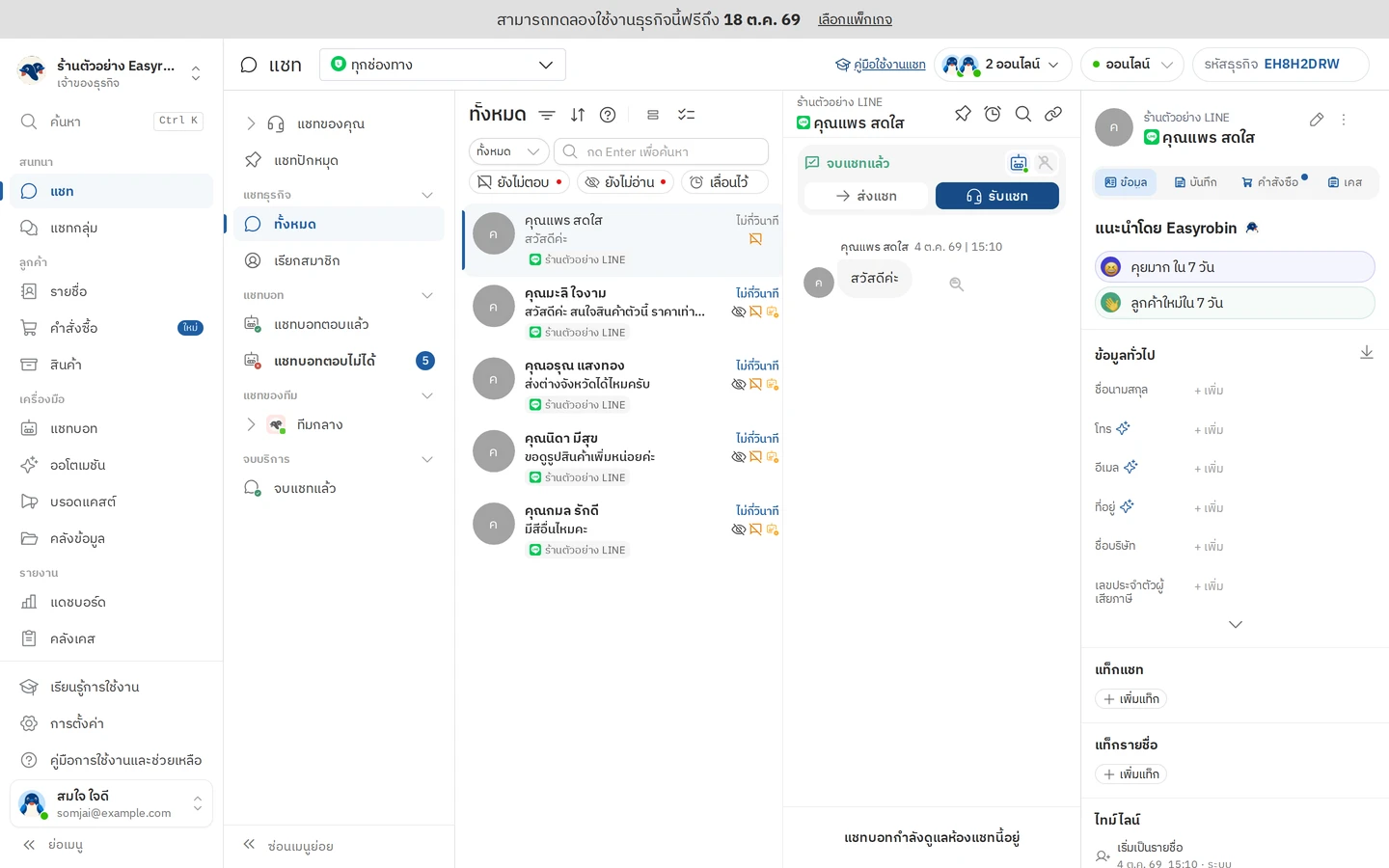Click เพิ่มแท็ก under แท็กแชท
Image resolution: width=1389 pixels, height=868 pixels.
1130,699
